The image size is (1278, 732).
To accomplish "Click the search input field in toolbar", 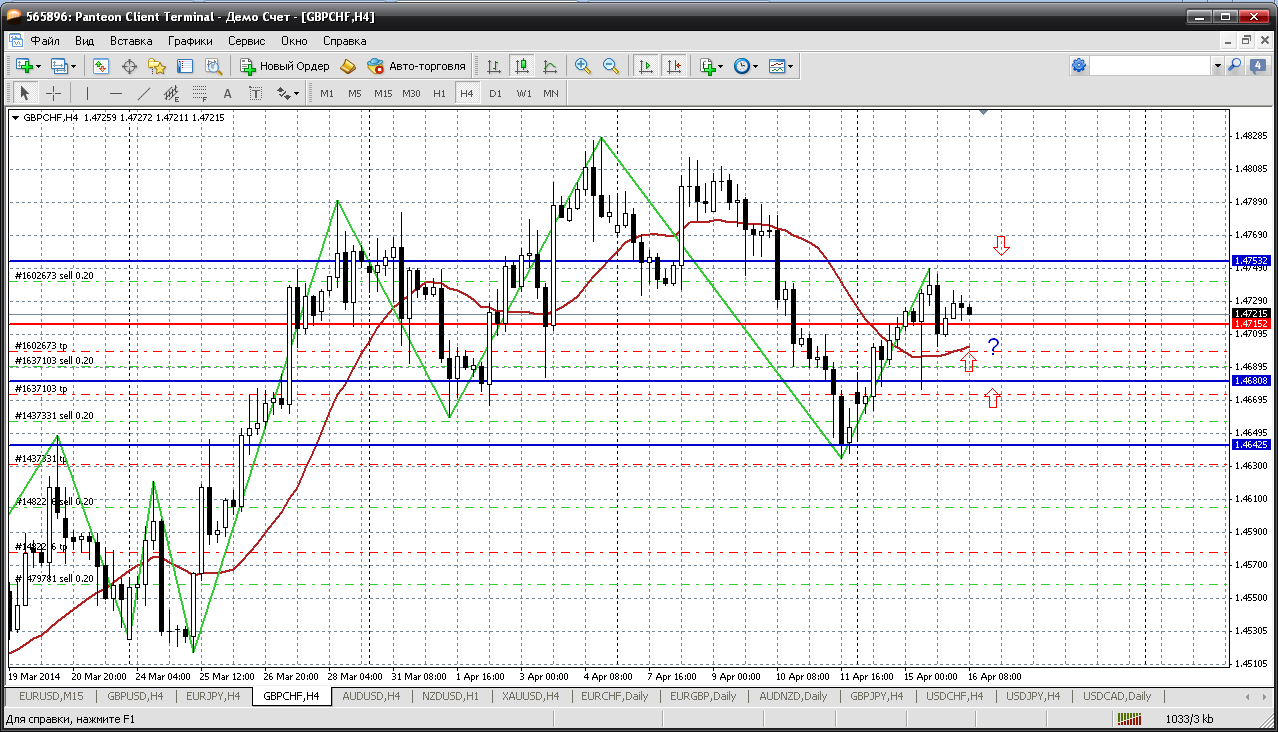I will coord(1150,65).
